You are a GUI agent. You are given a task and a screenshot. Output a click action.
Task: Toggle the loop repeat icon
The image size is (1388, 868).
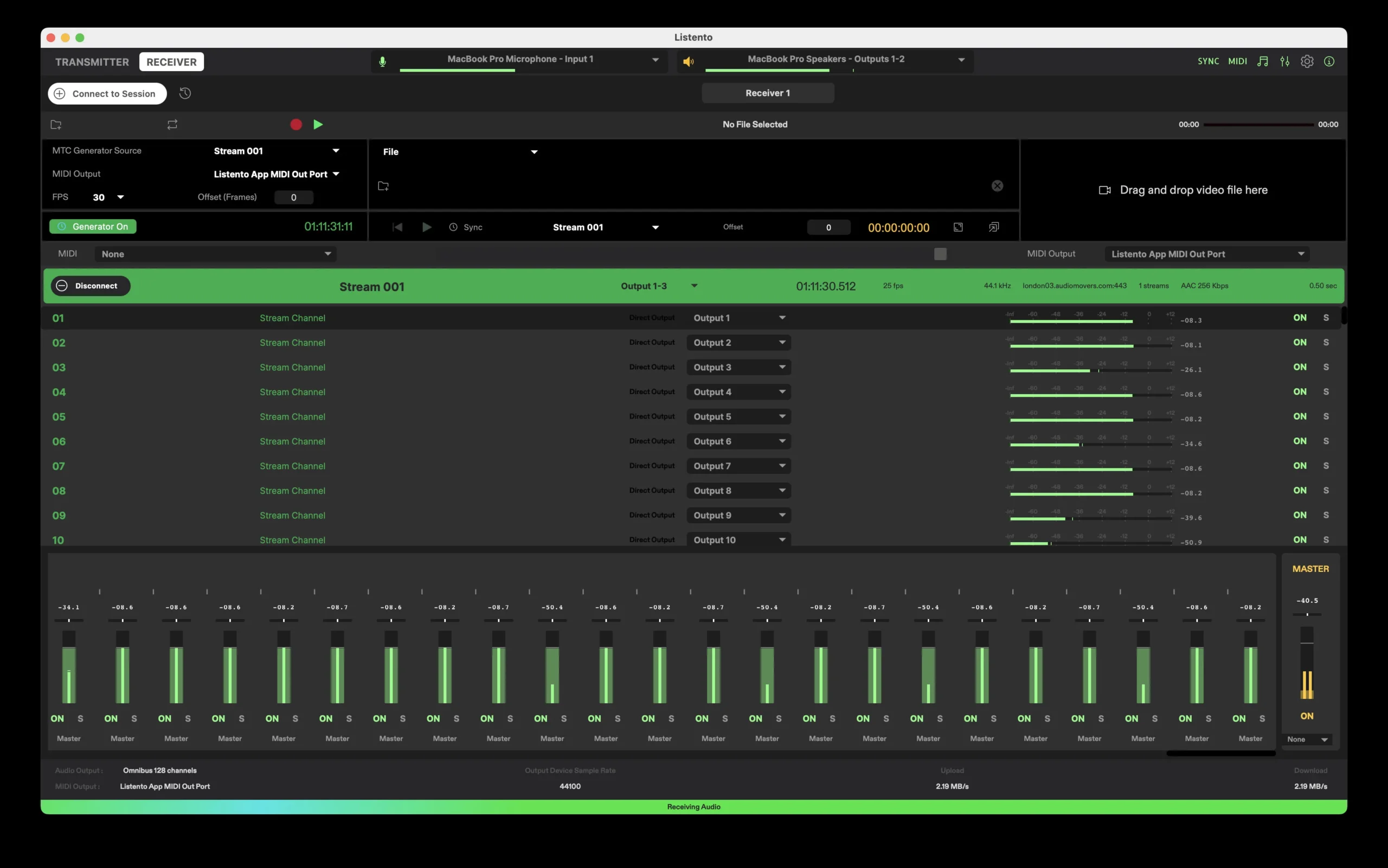coord(172,125)
